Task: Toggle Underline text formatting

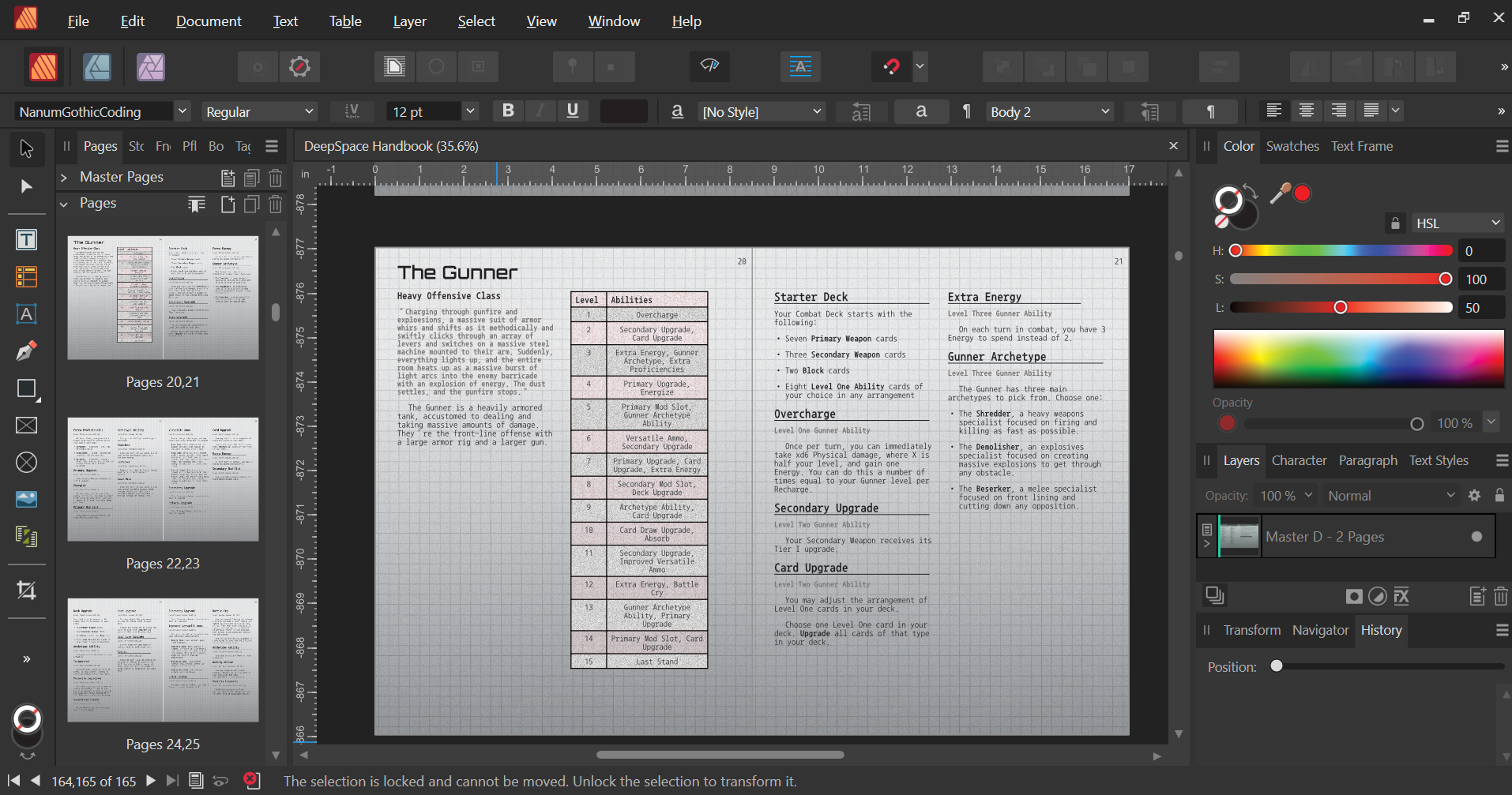Action: [573, 111]
